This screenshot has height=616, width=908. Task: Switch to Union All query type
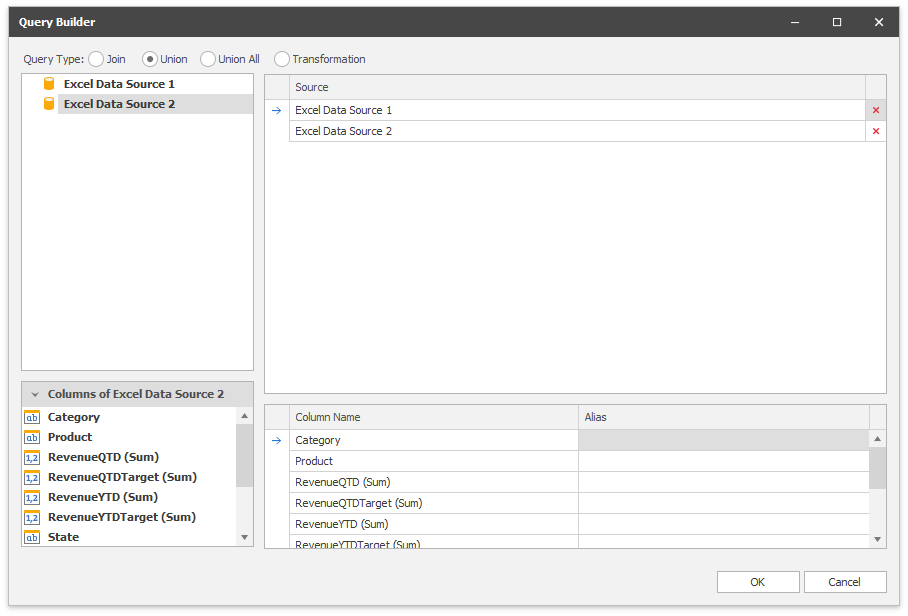[207, 59]
